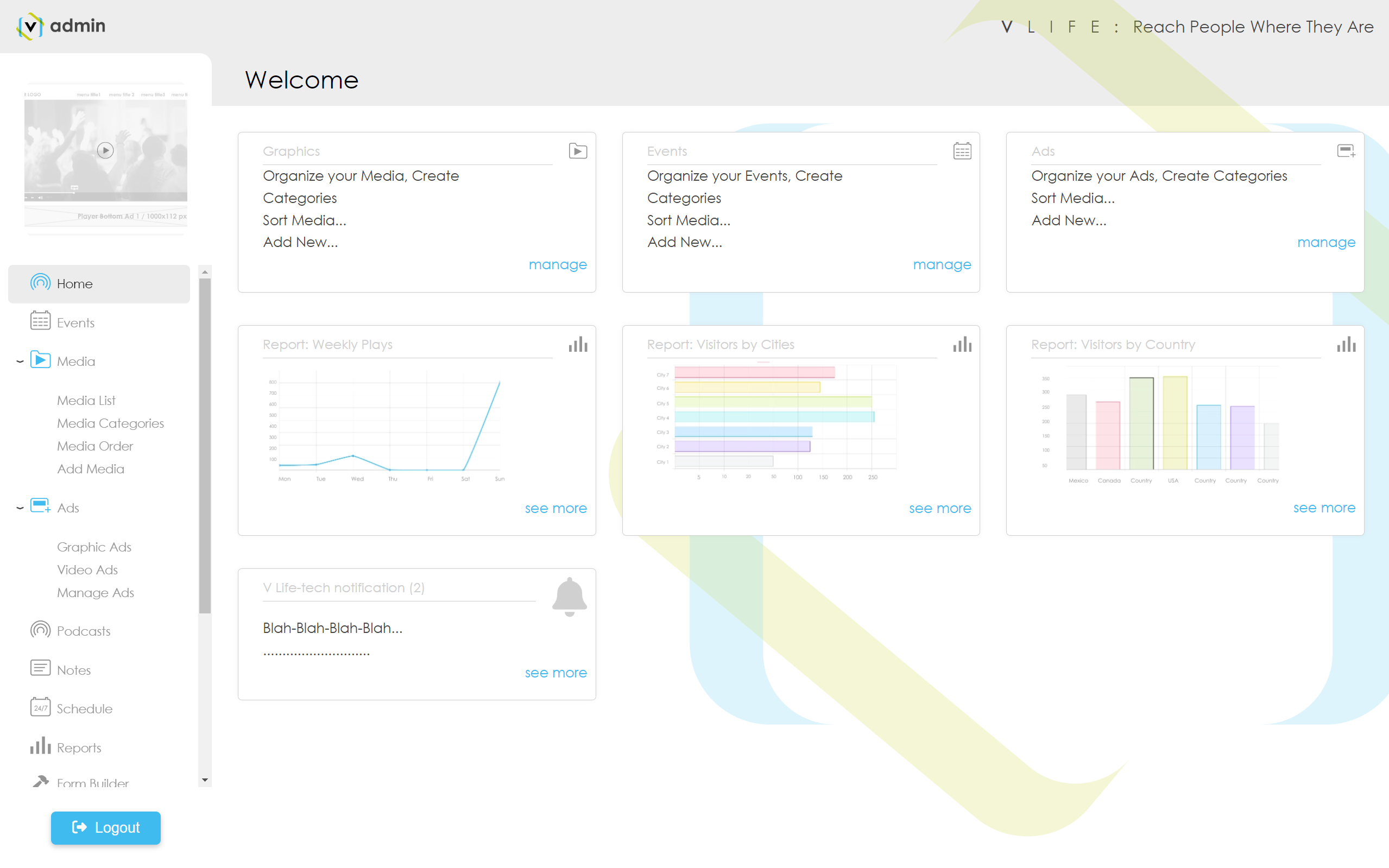Viewport: 1389px width, 868px height.
Task: Collapse the Media menu section arrow
Action: (x=20, y=362)
